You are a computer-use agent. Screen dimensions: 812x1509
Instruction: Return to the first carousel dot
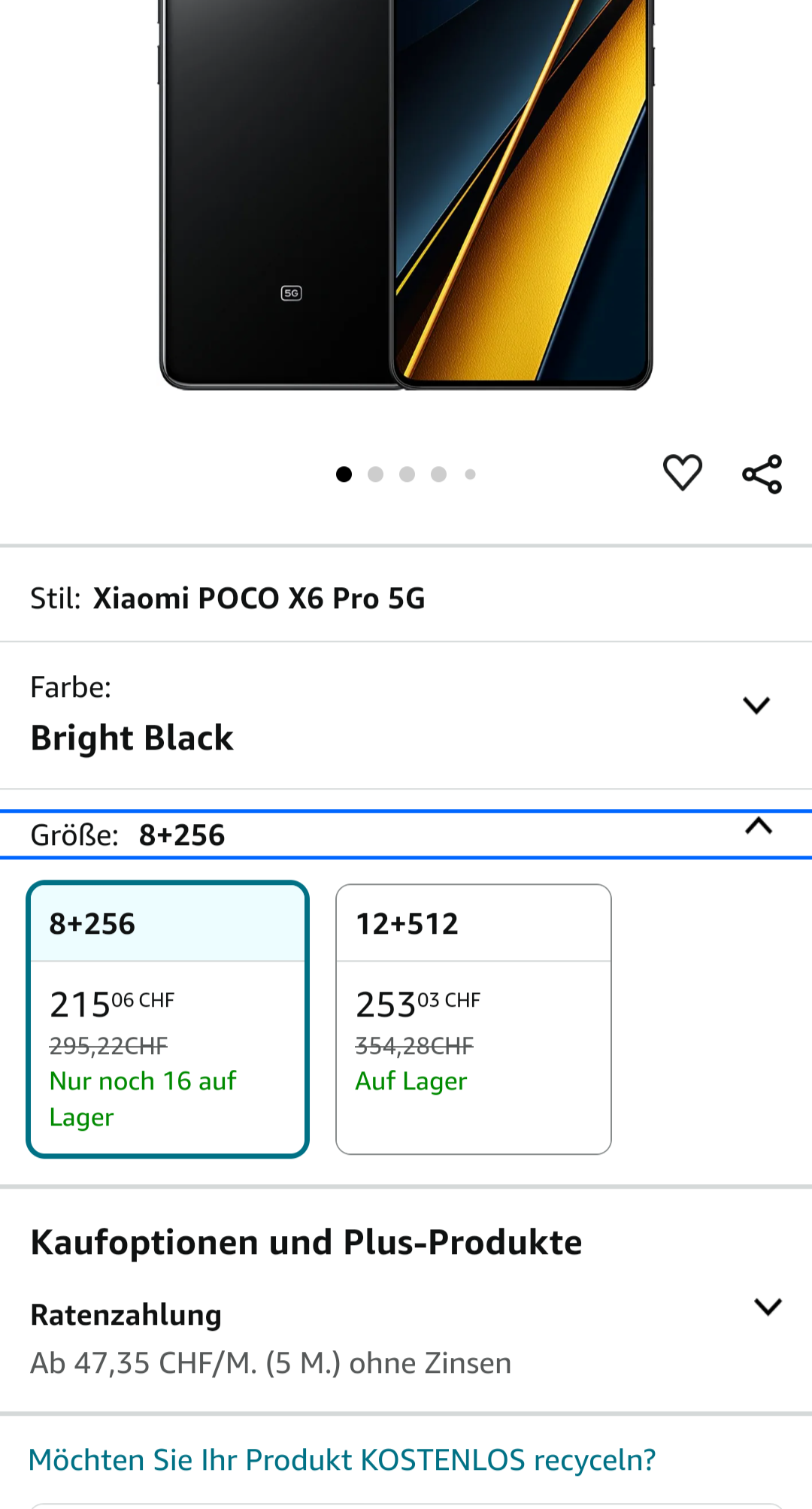[344, 474]
